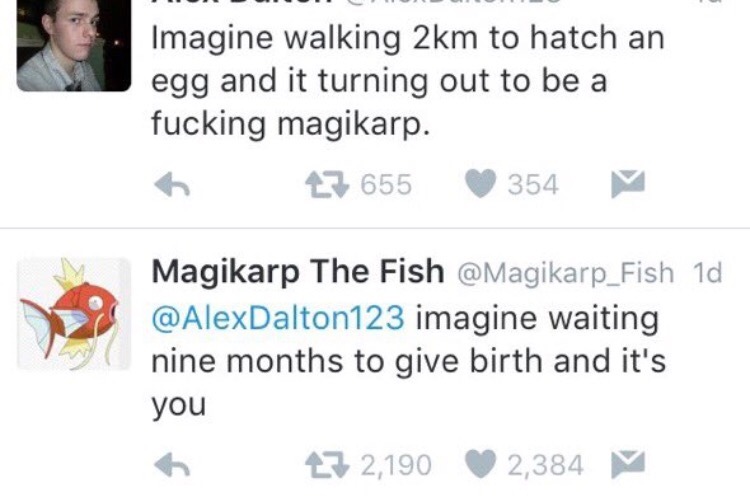The width and height of the screenshot is (750, 496).
Task: Visit the @Magikarp_Fish handle link
Action: 565,272
